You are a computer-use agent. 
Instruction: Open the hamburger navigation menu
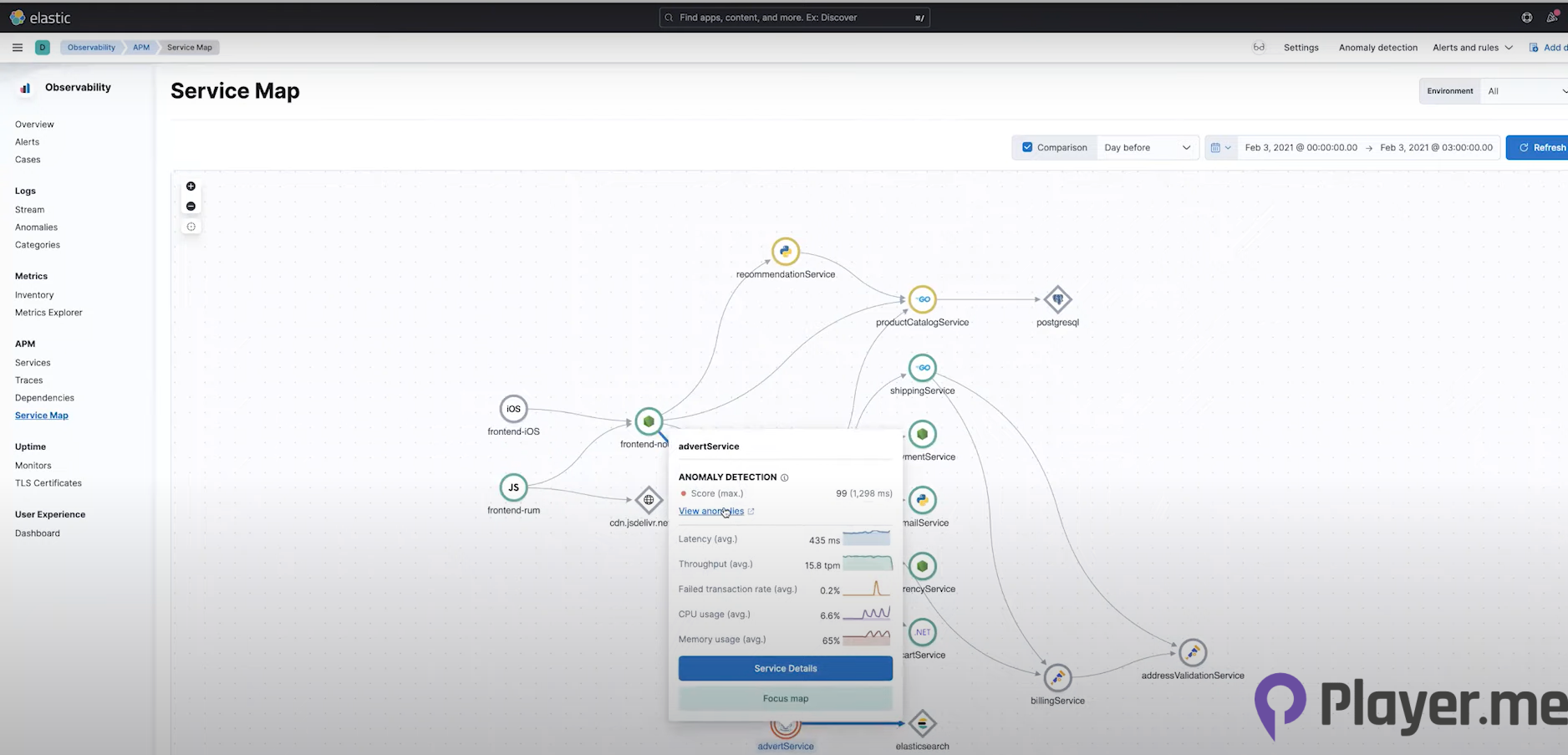pyautogui.click(x=18, y=48)
